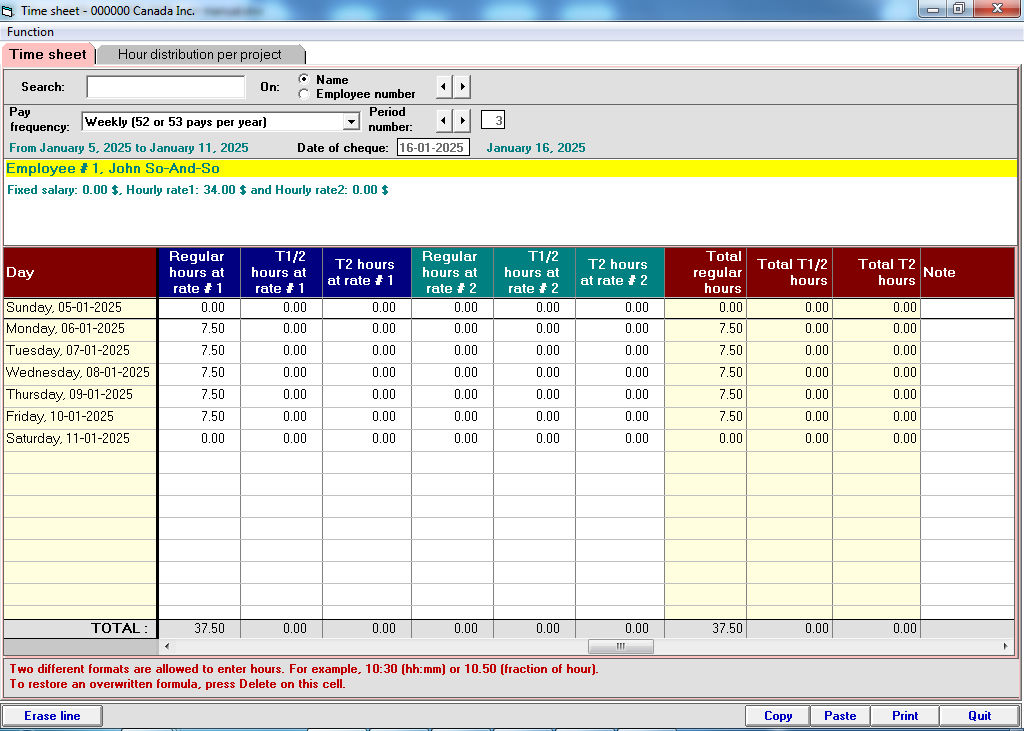Screen dimensions: 1024x731
Task: Open the Function menu
Action: [31, 32]
